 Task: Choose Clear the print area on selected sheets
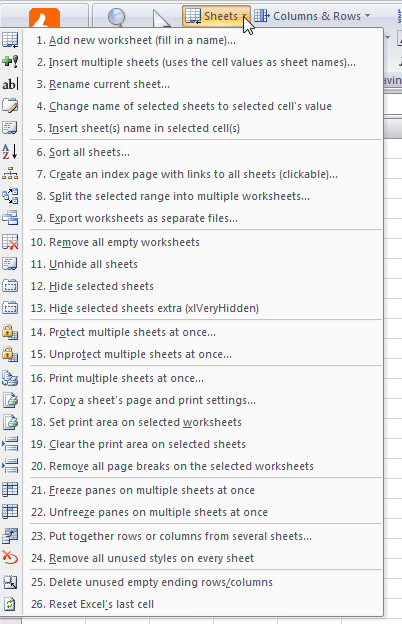(x=203, y=444)
